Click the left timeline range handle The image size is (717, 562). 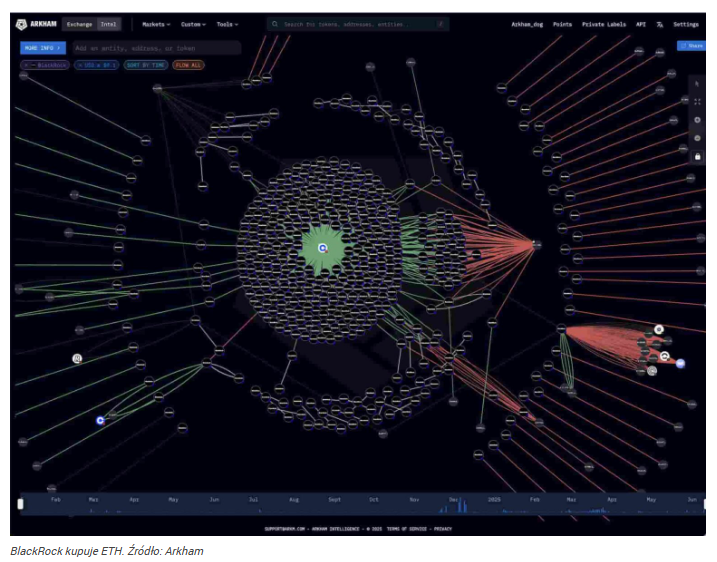(21, 504)
